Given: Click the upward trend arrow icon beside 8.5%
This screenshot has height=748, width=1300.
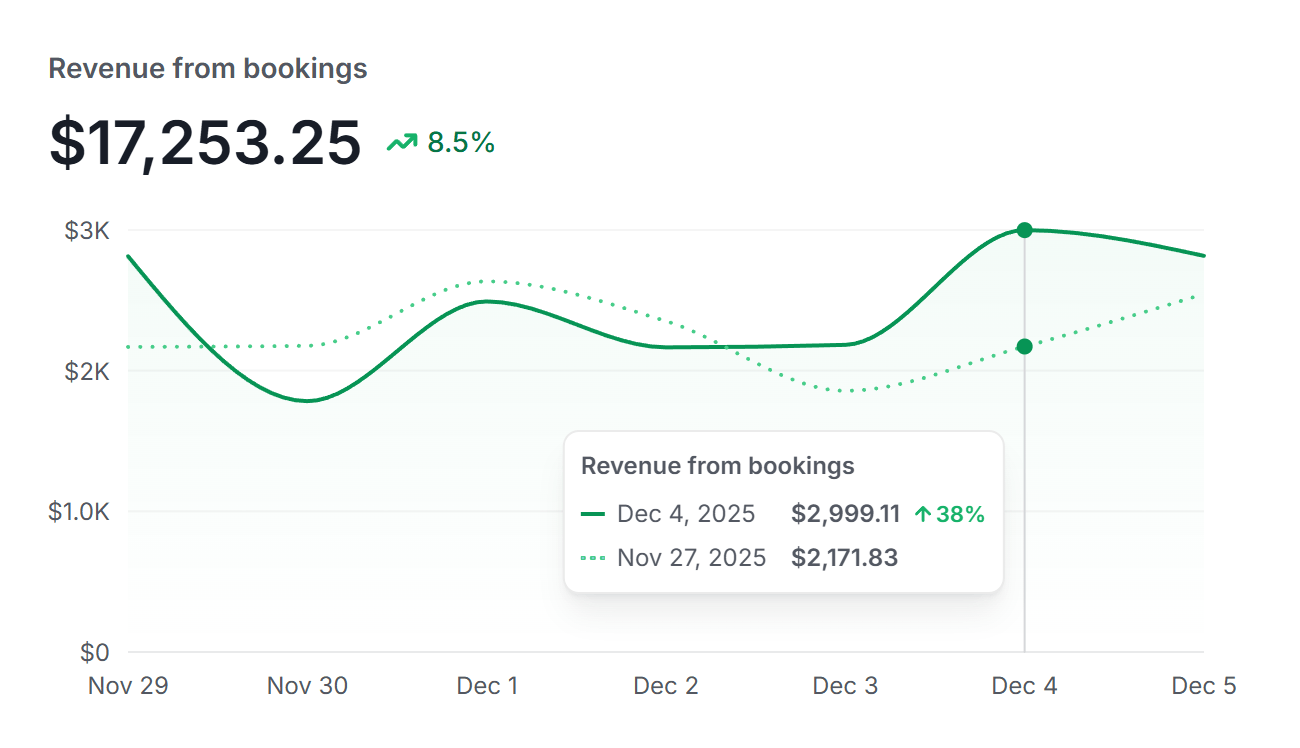Looking at the screenshot, I should (x=402, y=143).
